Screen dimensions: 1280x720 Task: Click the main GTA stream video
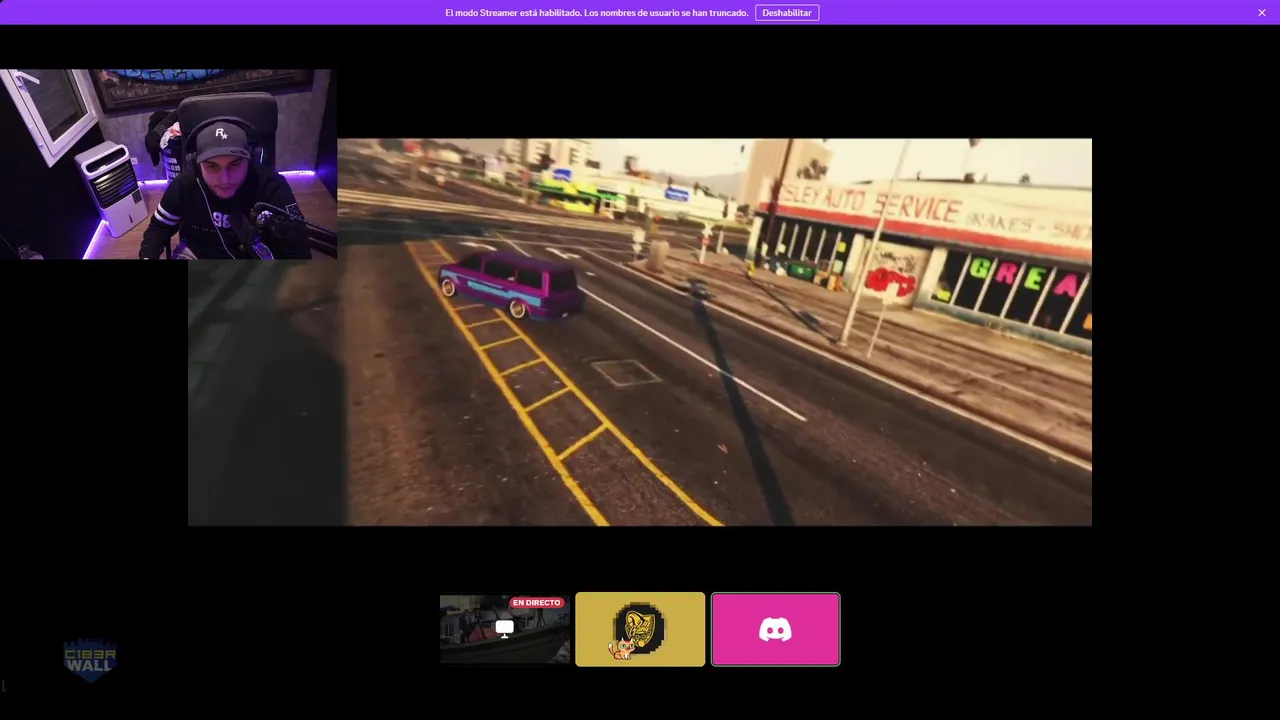pyautogui.click(x=640, y=332)
